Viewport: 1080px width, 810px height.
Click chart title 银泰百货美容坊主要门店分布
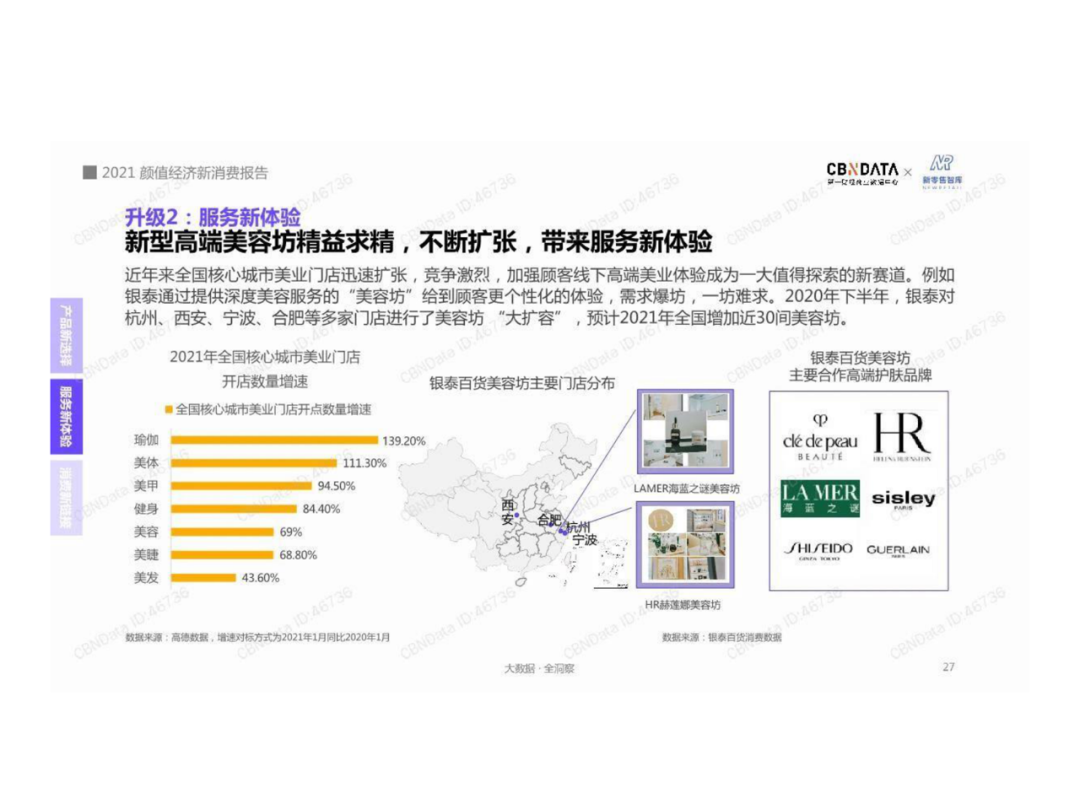(521, 384)
